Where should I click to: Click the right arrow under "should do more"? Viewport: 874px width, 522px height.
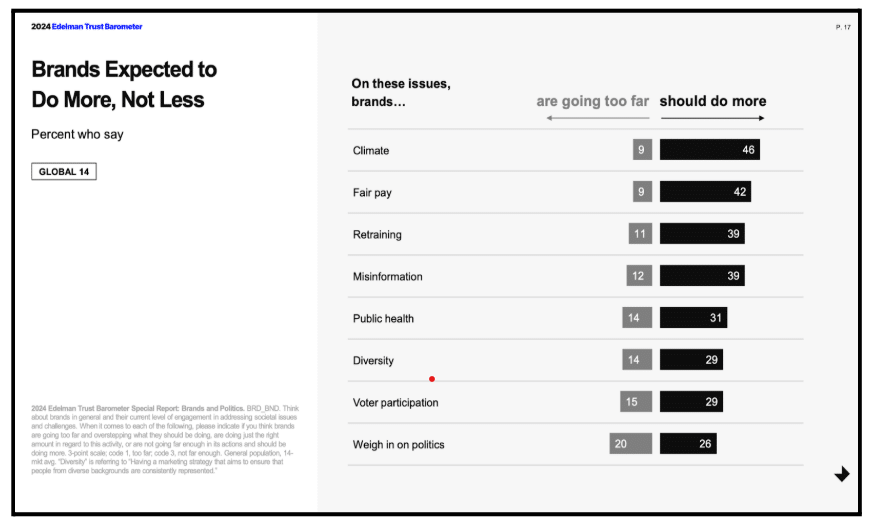712,119
